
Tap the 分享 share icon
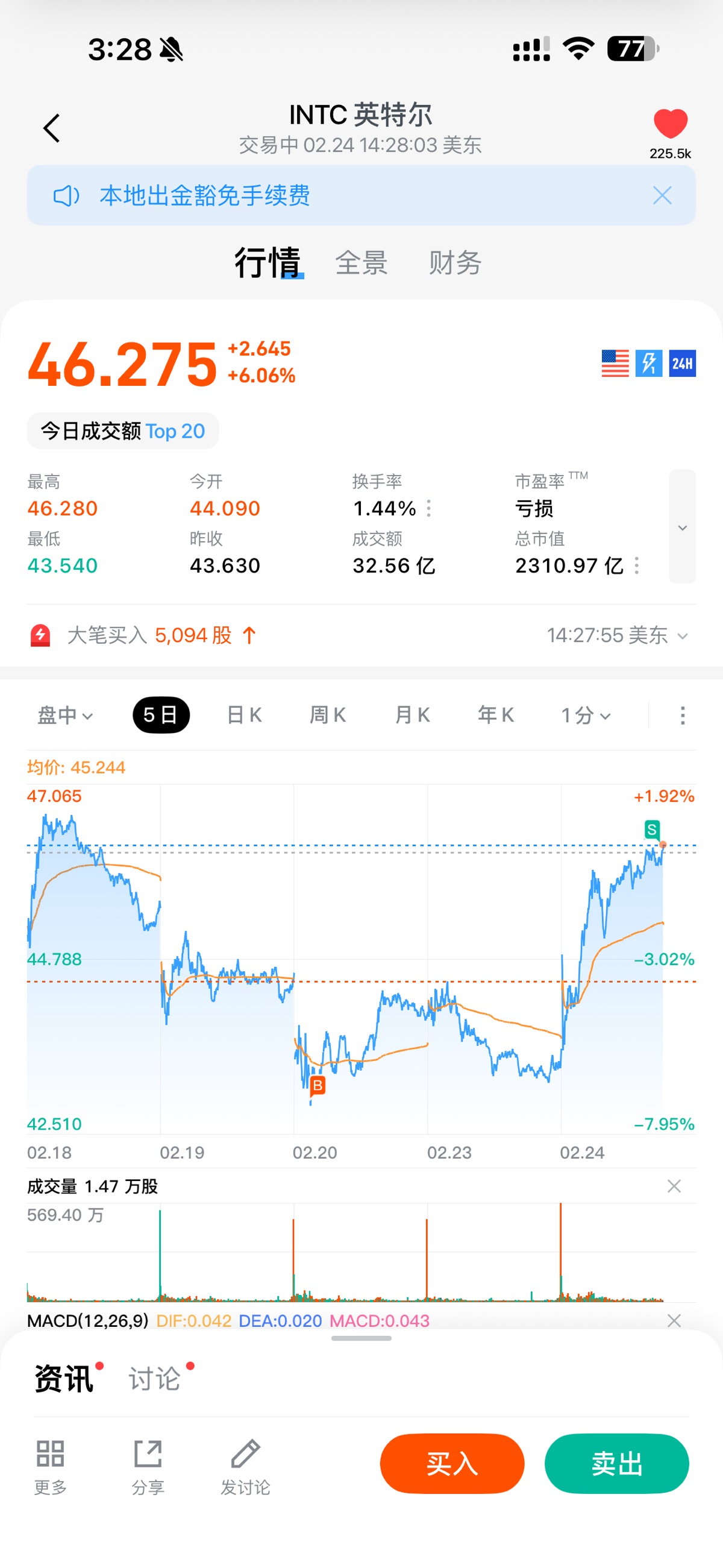148,1466
